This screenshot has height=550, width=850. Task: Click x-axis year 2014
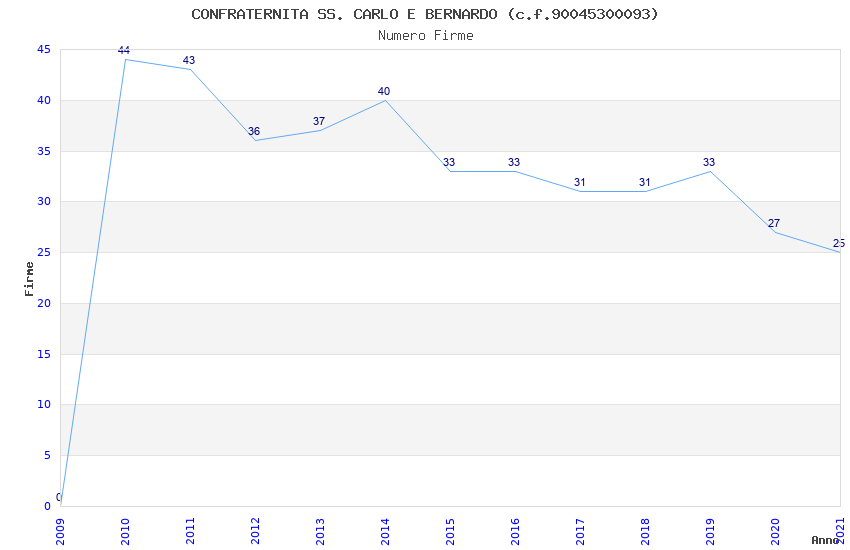point(385,532)
